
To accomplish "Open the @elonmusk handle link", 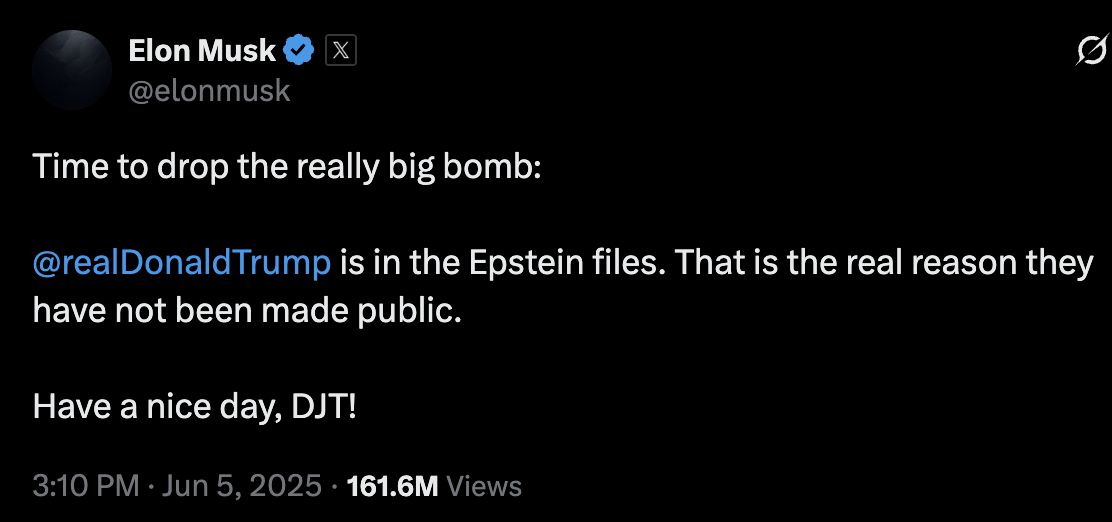I will tap(209, 90).
